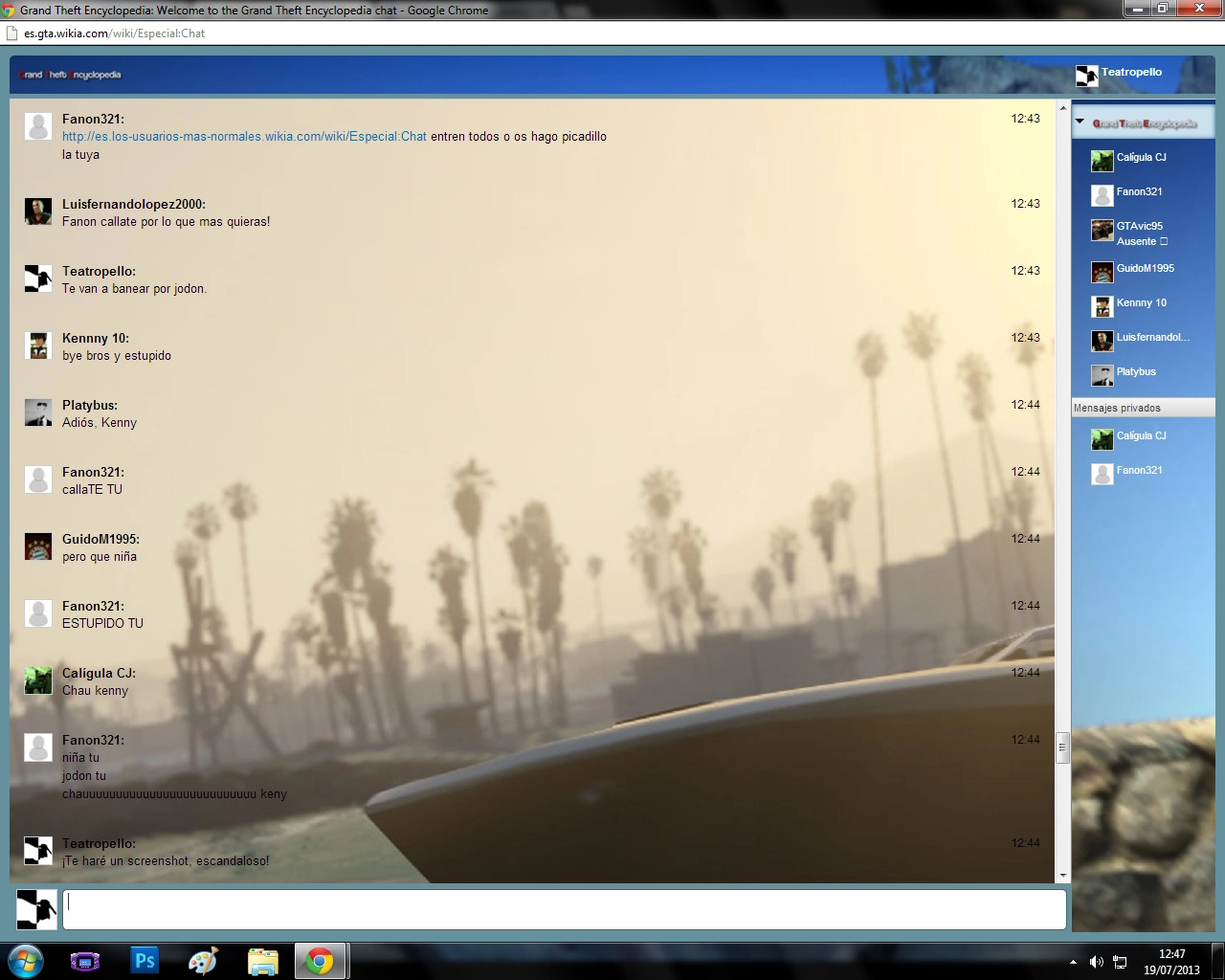Select Kennny 10 in the user list
This screenshot has width=1225, height=980.
[1141, 303]
